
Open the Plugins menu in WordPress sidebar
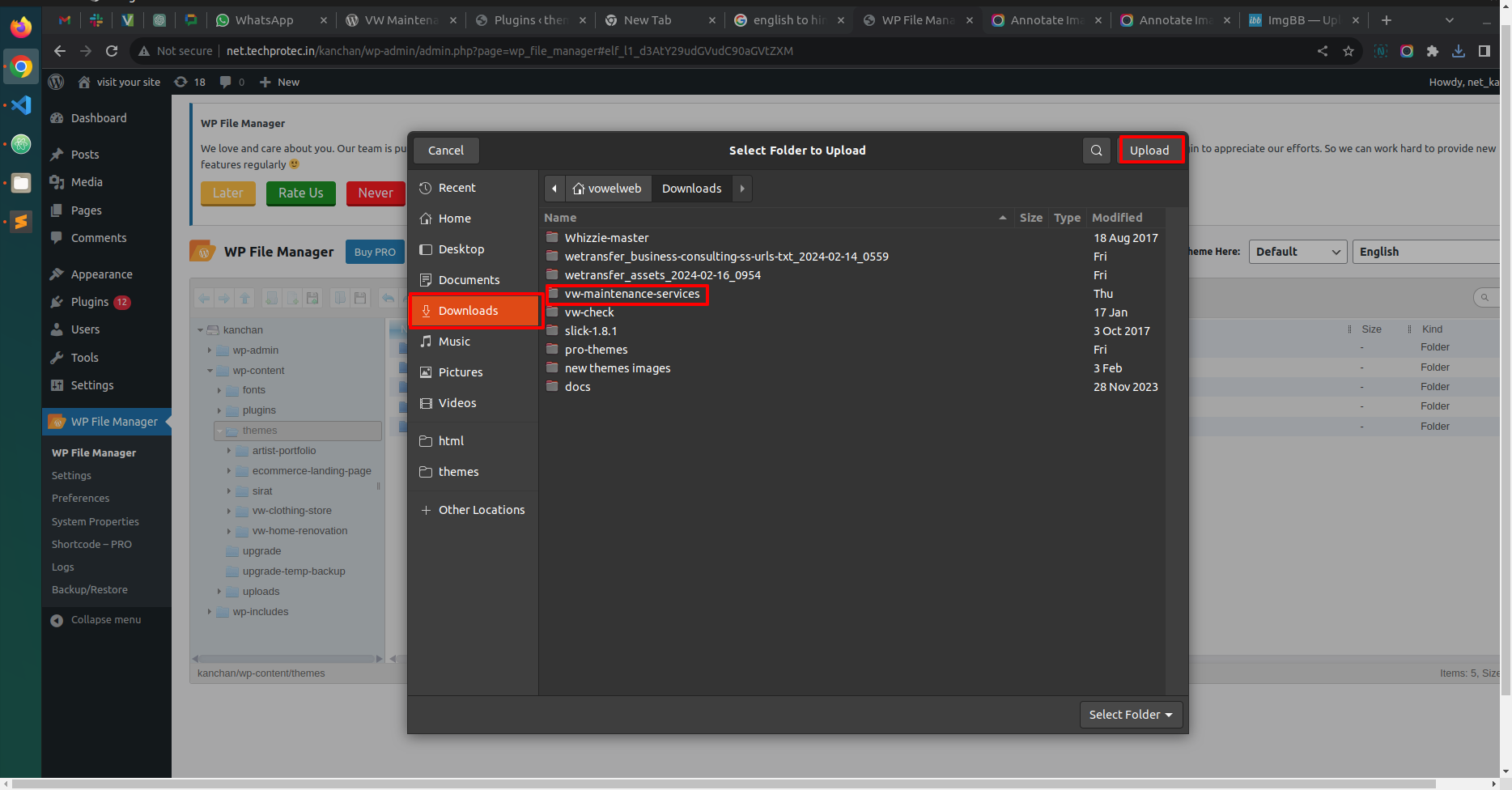click(90, 302)
